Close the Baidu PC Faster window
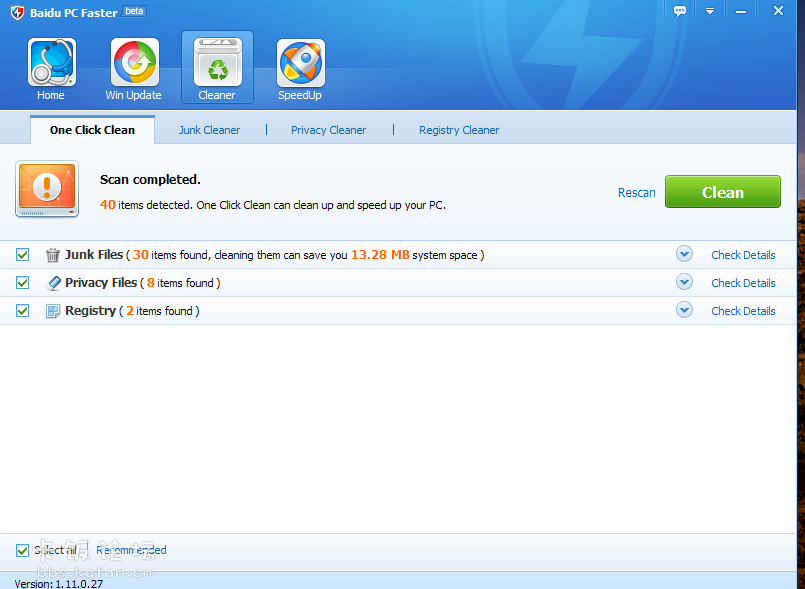This screenshot has height=589, width=805. [x=778, y=10]
